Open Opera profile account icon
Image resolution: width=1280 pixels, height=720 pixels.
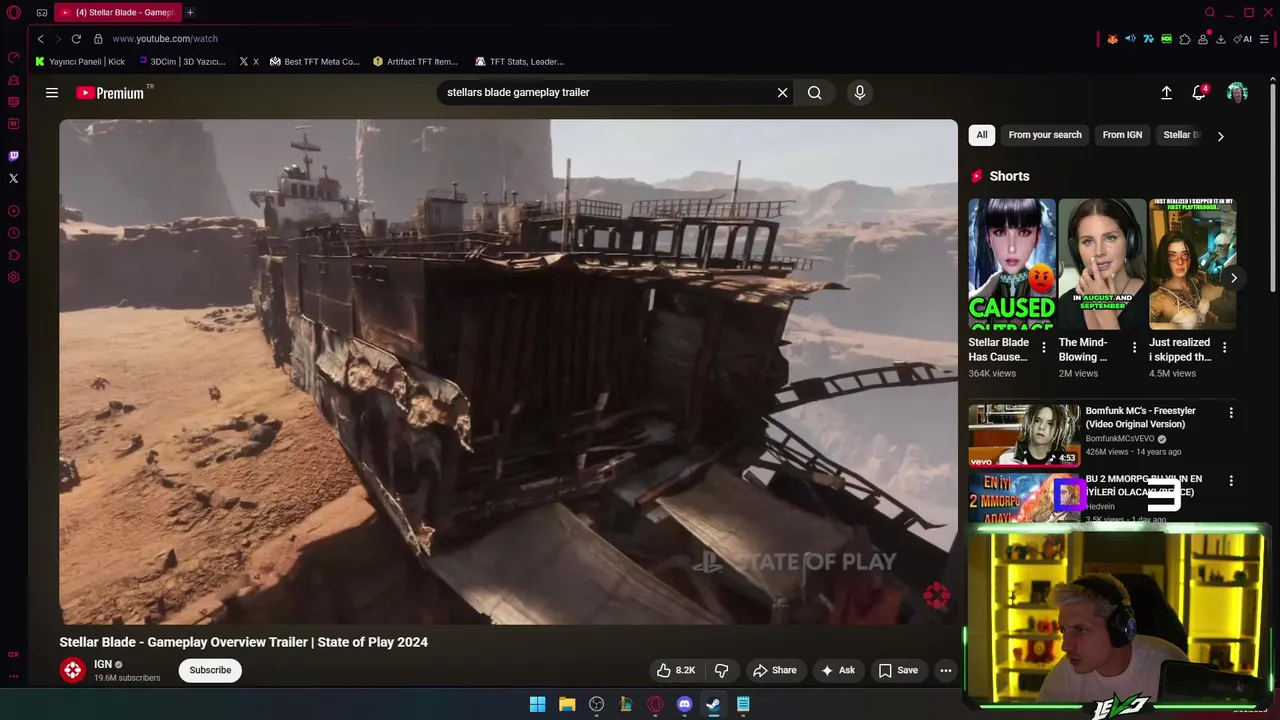(x=1203, y=39)
